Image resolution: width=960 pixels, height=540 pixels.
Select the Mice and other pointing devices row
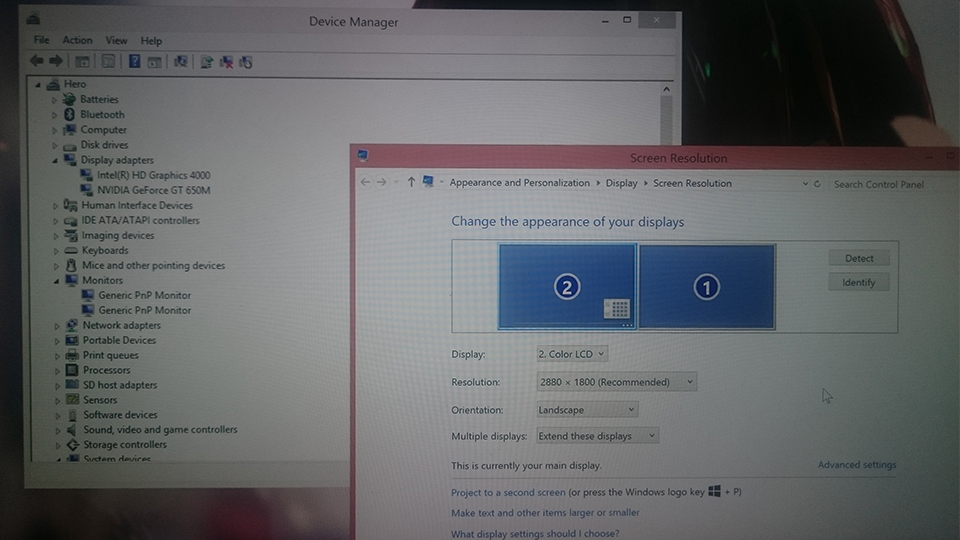(153, 265)
